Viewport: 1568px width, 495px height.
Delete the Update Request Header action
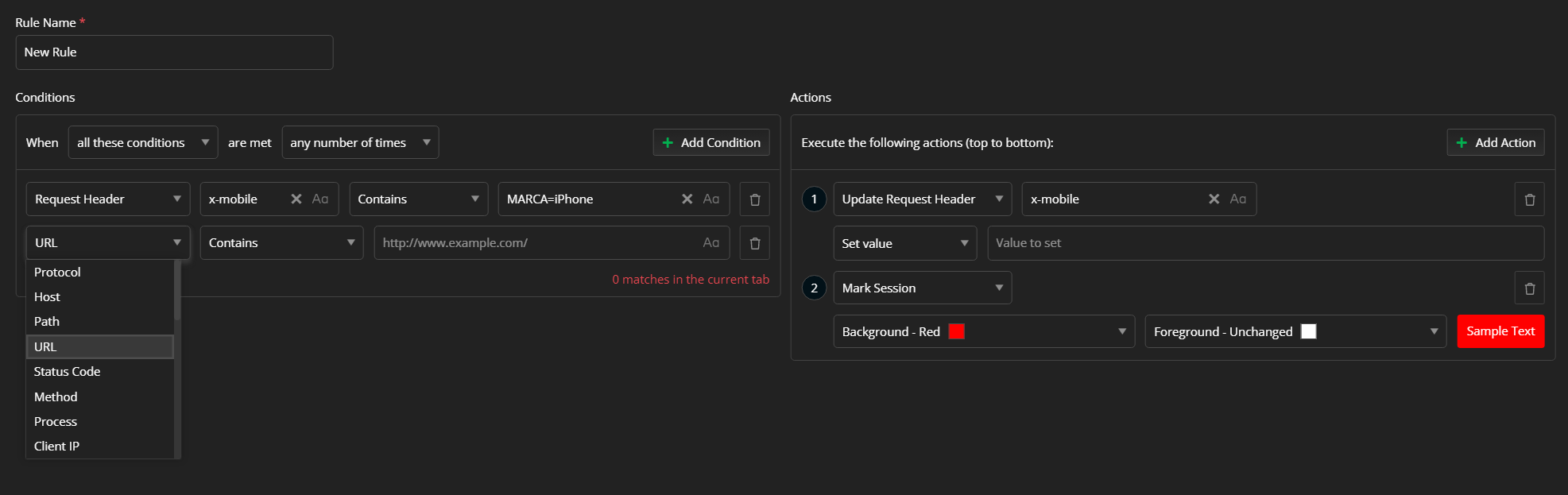coord(1529,199)
